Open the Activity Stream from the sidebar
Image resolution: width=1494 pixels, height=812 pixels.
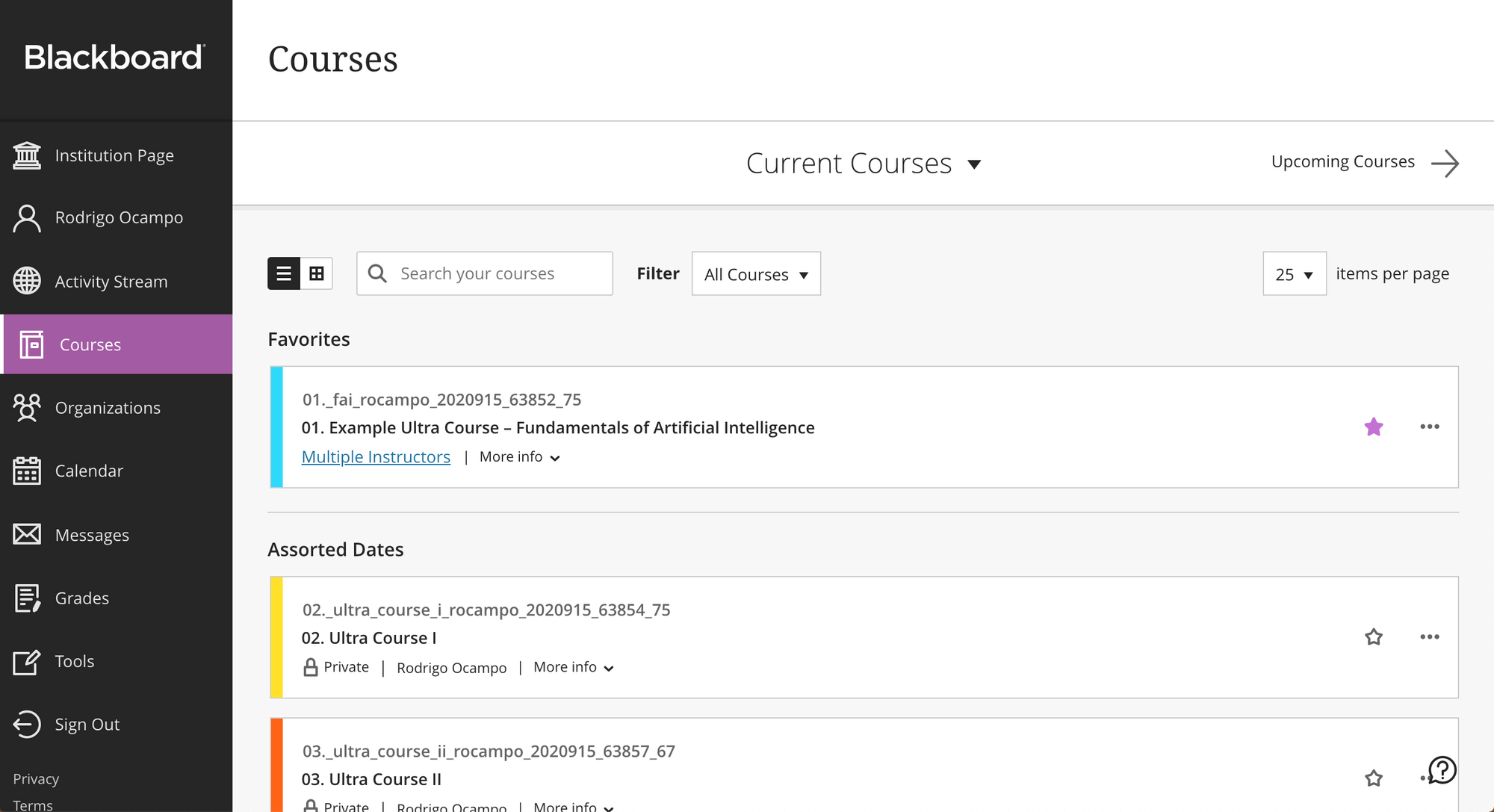(111, 281)
